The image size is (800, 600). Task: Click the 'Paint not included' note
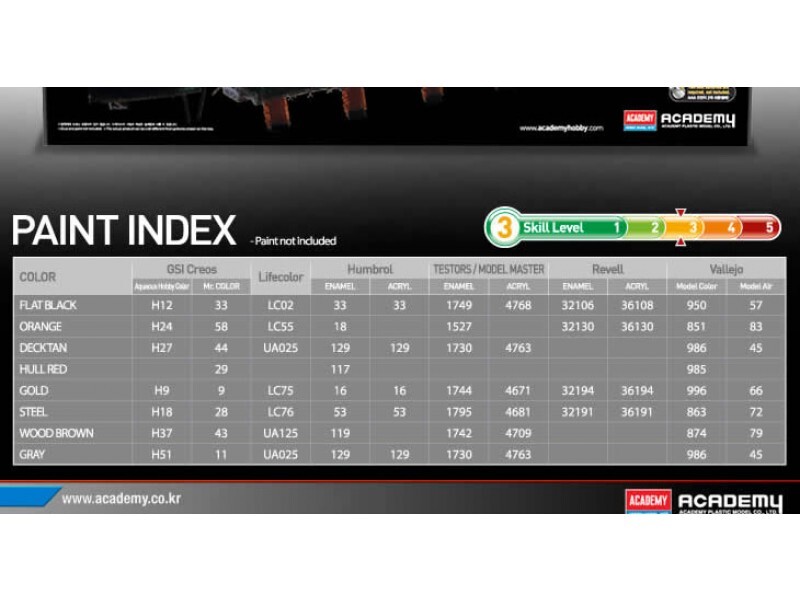point(293,241)
